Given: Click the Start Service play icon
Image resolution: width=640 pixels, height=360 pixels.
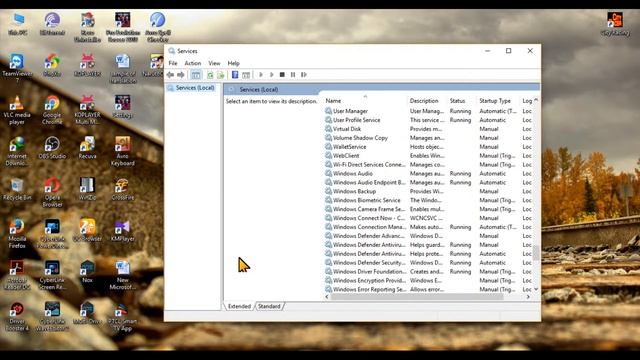Looking at the screenshot, I should coord(261,75).
